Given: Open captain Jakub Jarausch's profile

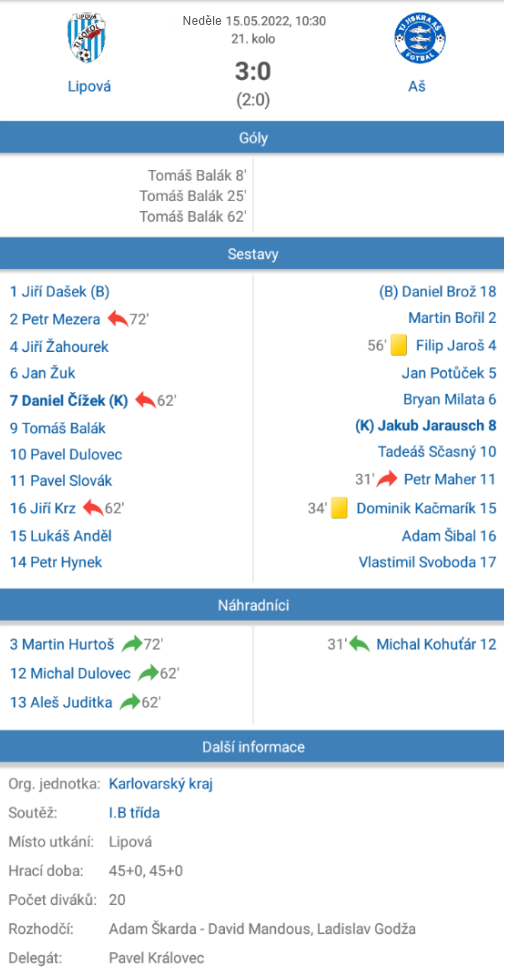Looking at the screenshot, I should (x=426, y=426).
